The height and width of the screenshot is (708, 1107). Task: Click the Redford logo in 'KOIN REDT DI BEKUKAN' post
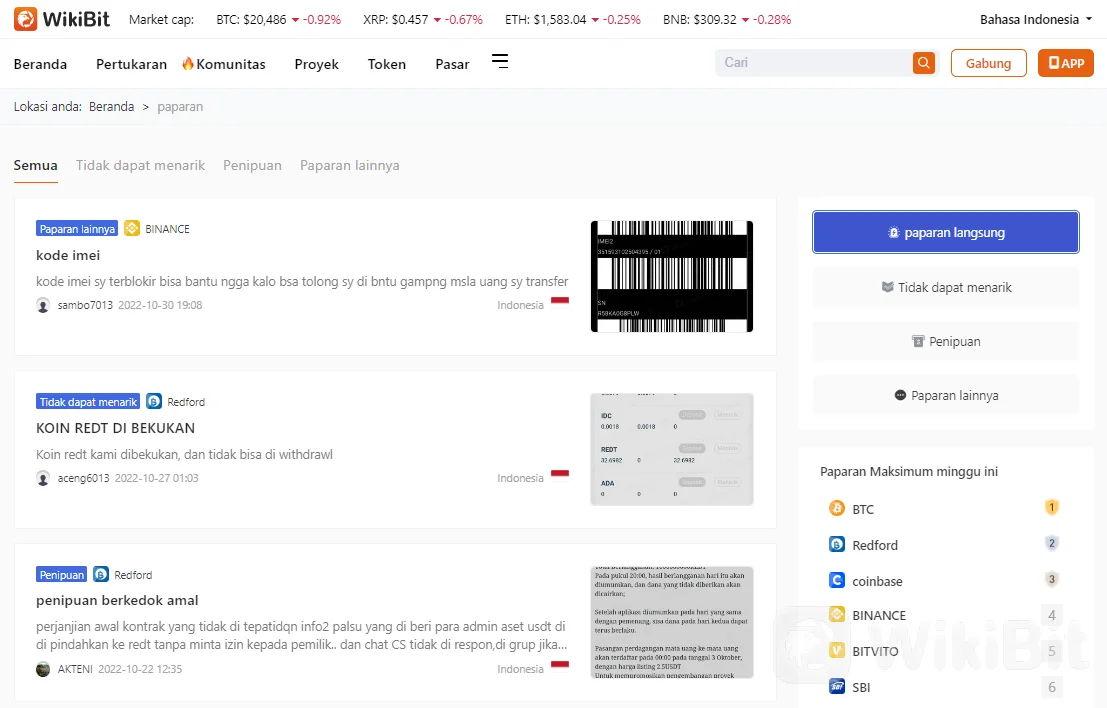(154, 401)
